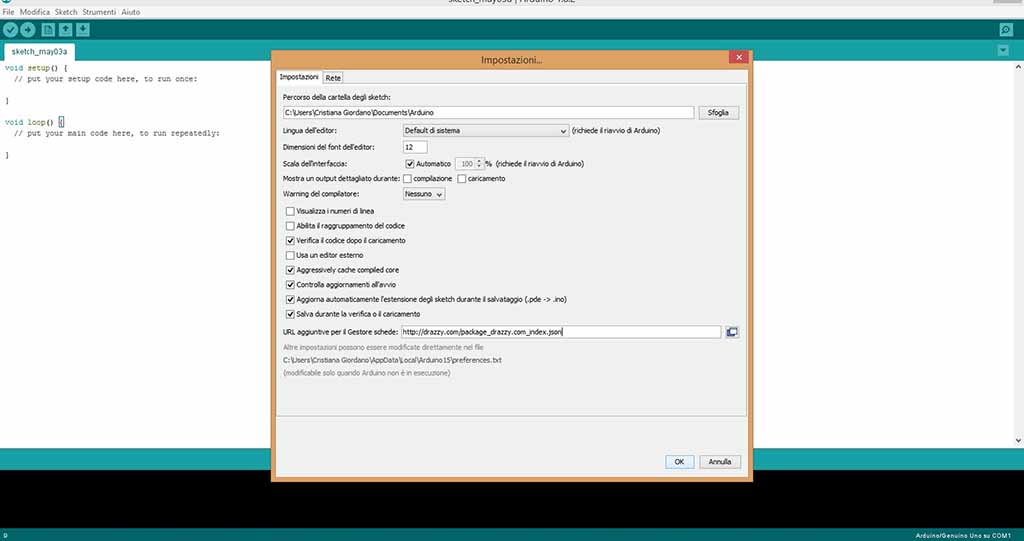Select the Impostazioni tab in the dialog

[299, 77]
